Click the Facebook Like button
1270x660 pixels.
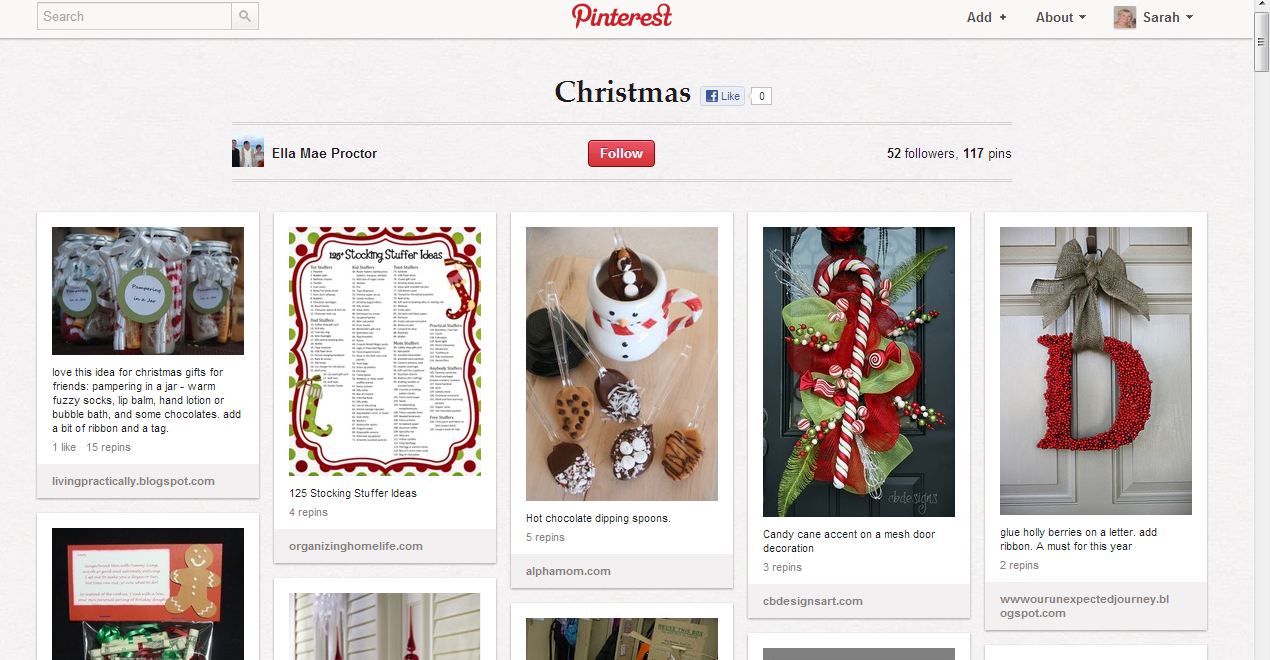[x=723, y=96]
